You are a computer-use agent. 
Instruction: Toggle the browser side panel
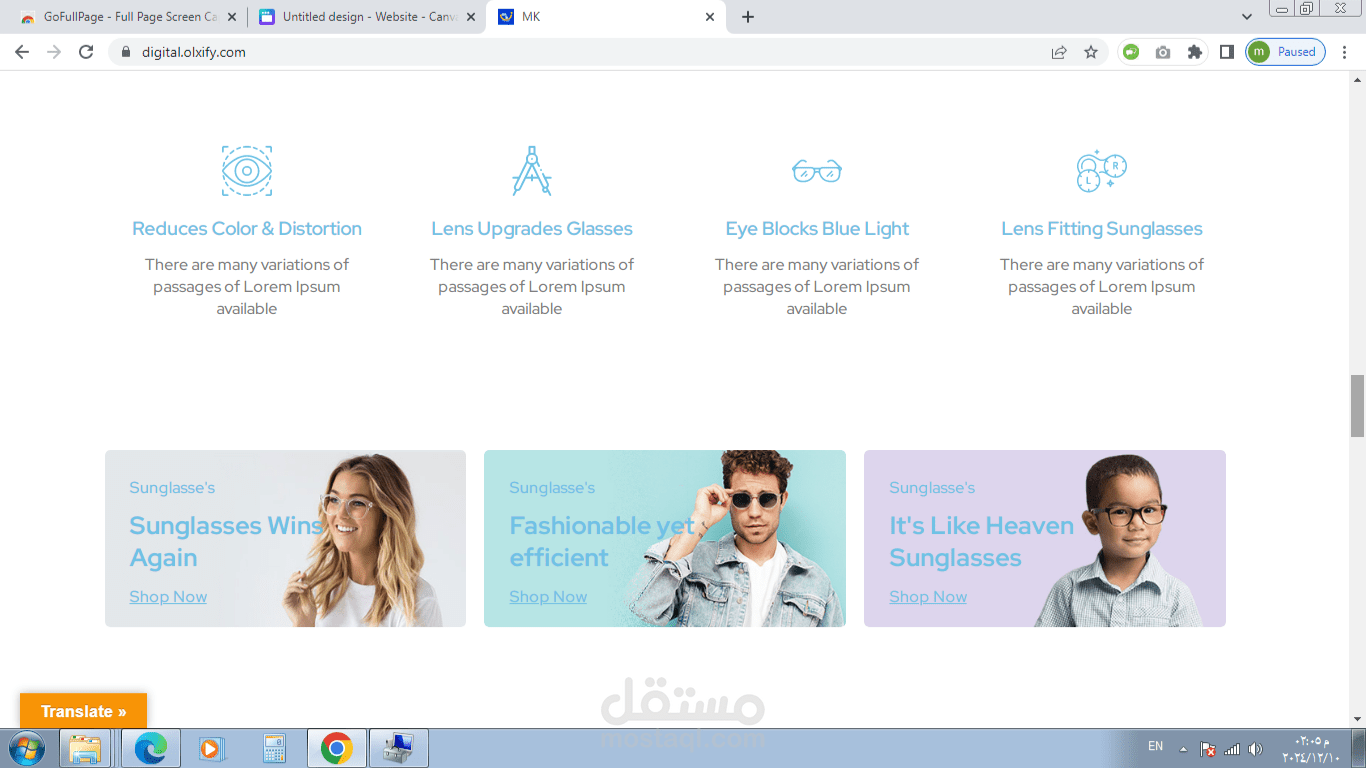[1227, 52]
